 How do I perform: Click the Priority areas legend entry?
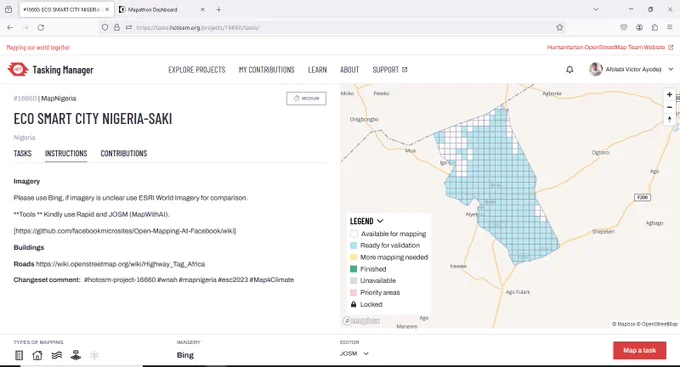pos(375,293)
